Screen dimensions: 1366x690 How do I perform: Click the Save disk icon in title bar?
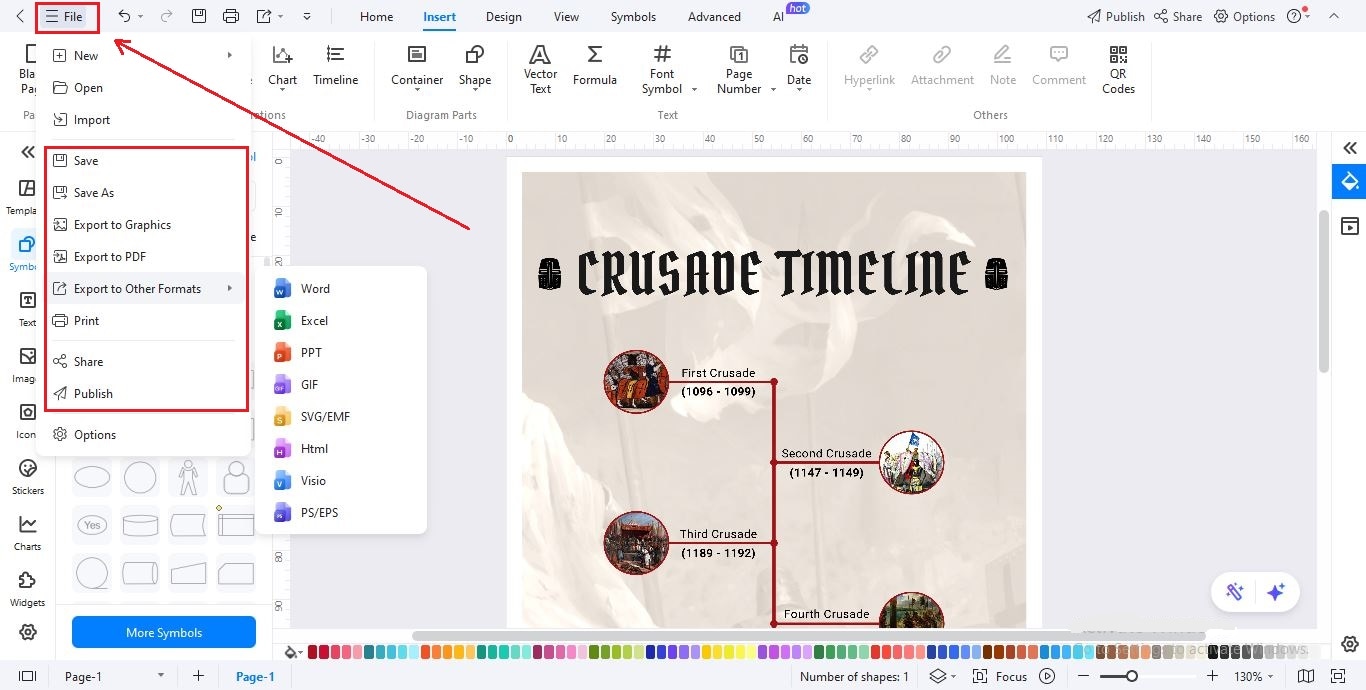pos(199,16)
